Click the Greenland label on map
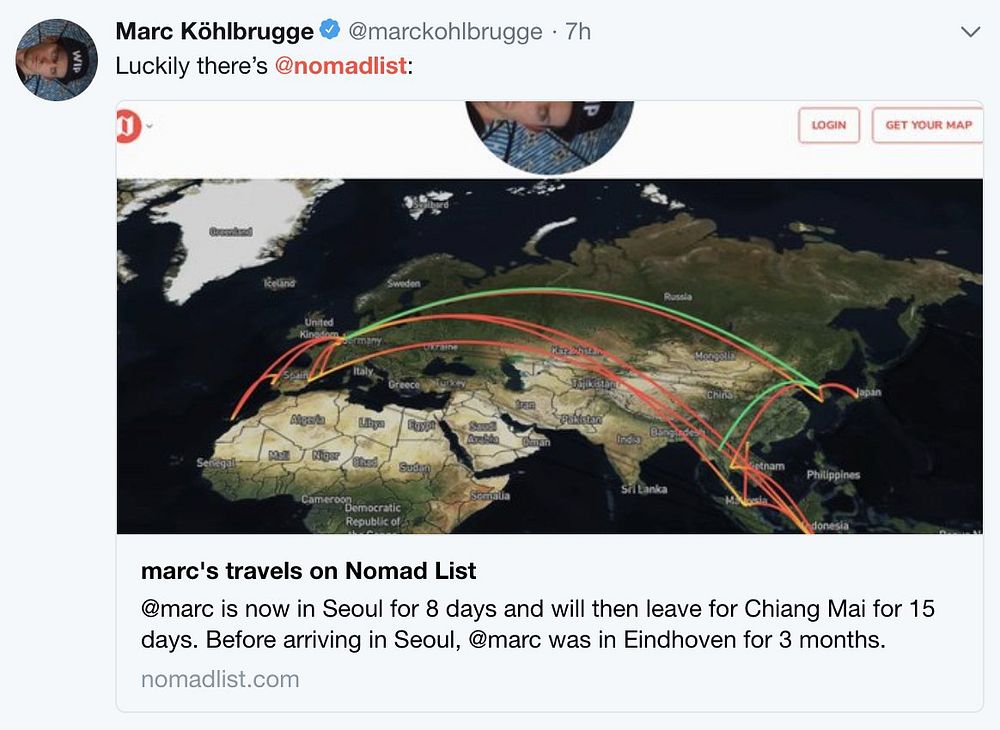 coord(231,231)
